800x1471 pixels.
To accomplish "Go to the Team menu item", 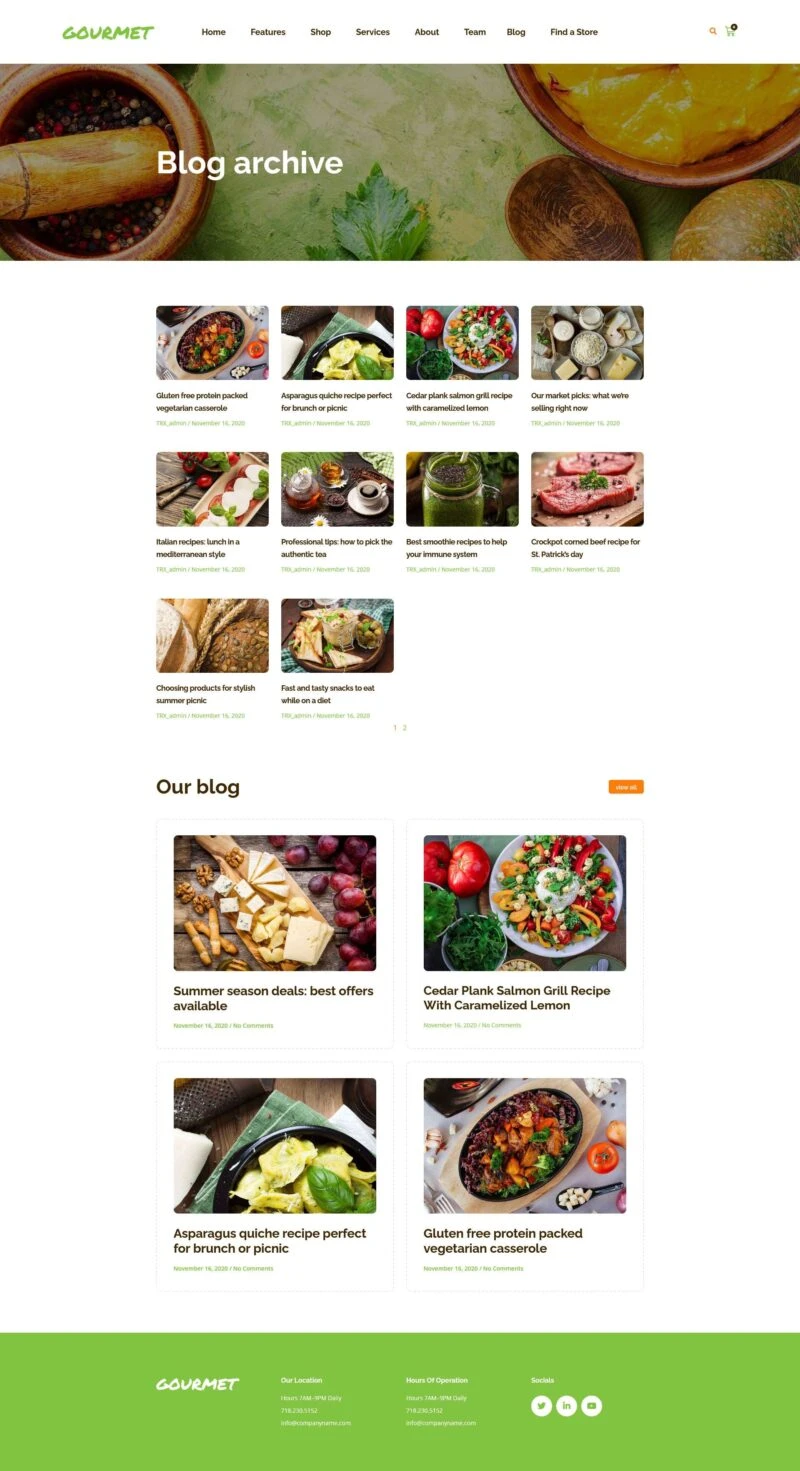I will (475, 32).
